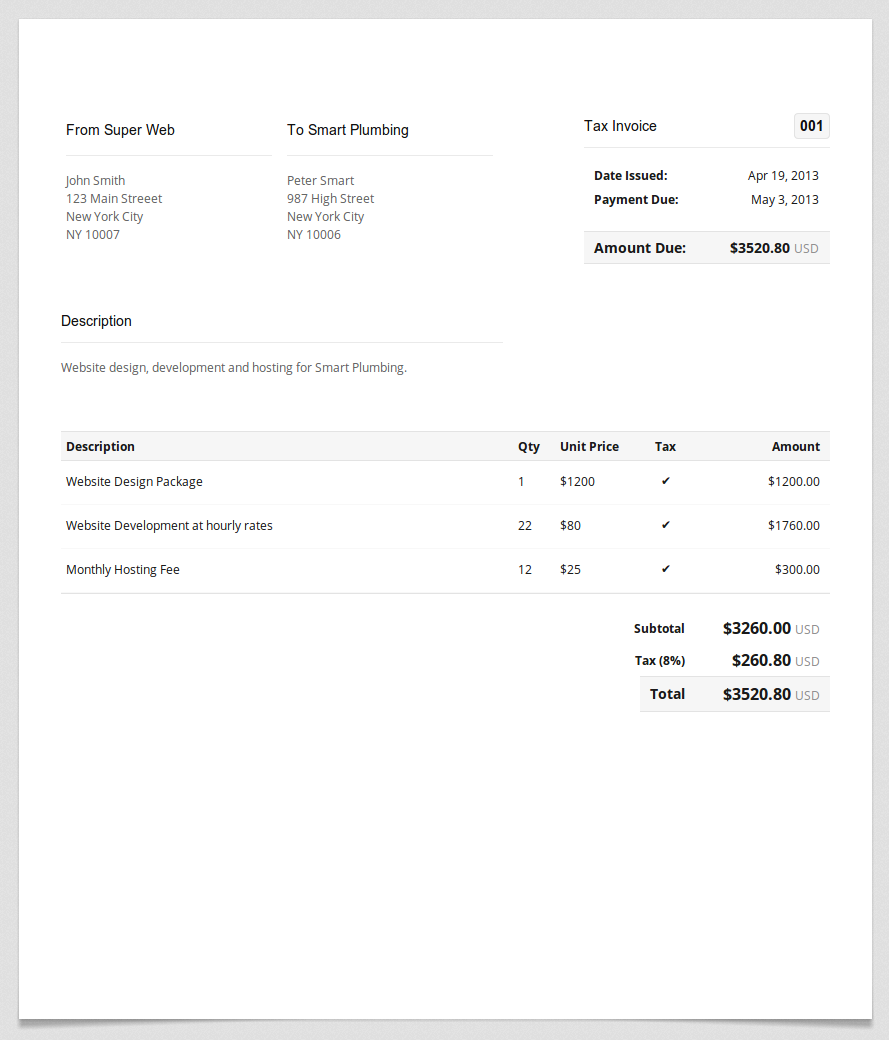The image size is (889, 1040).
Task: Click the Total $3520.80 figure
Action: pos(756,694)
